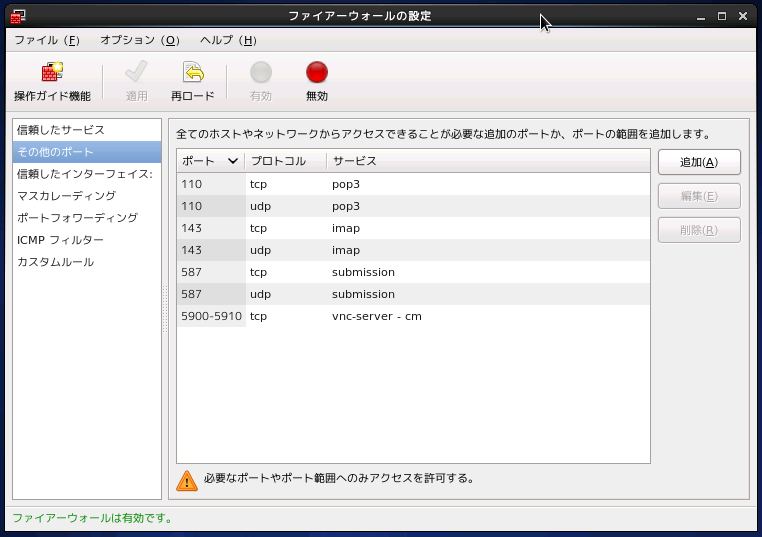Viewport: 762px width, 537px height.
Task: Select ポートフォワーディング in sidebar
Action: point(87,218)
